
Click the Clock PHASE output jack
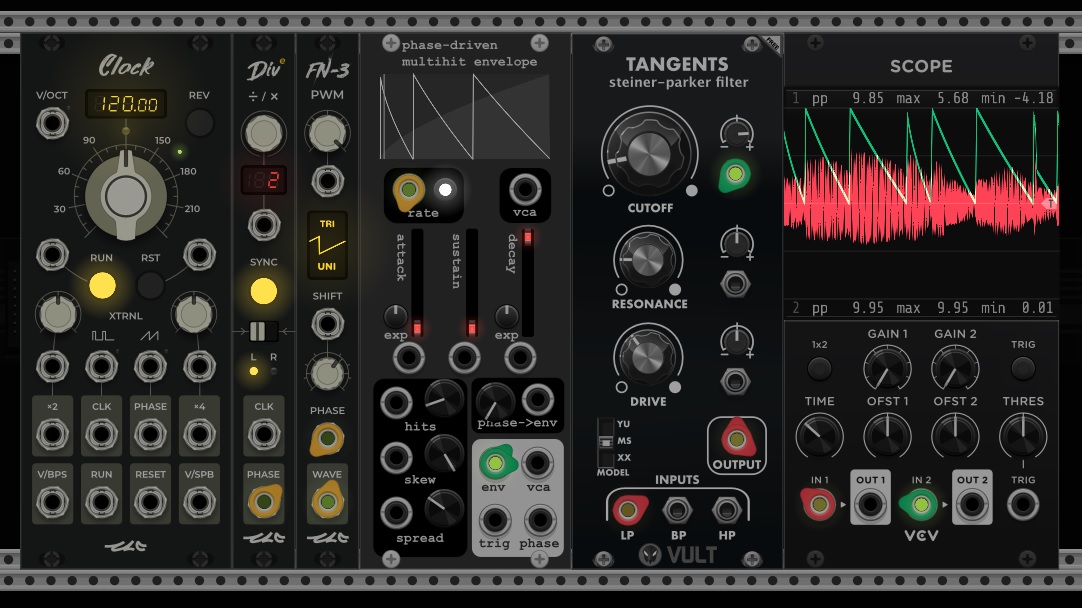(x=150, y=434)
